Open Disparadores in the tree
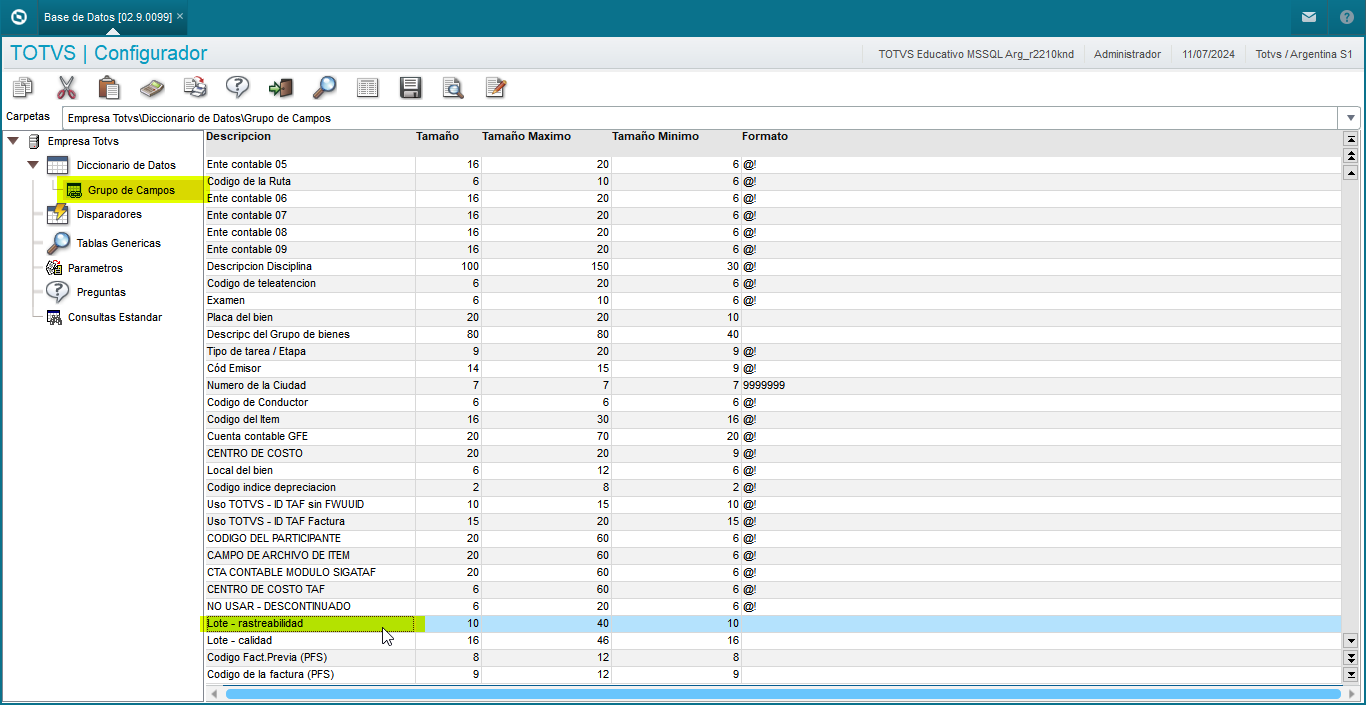1366x705 pixels. (x=109, y=214)
